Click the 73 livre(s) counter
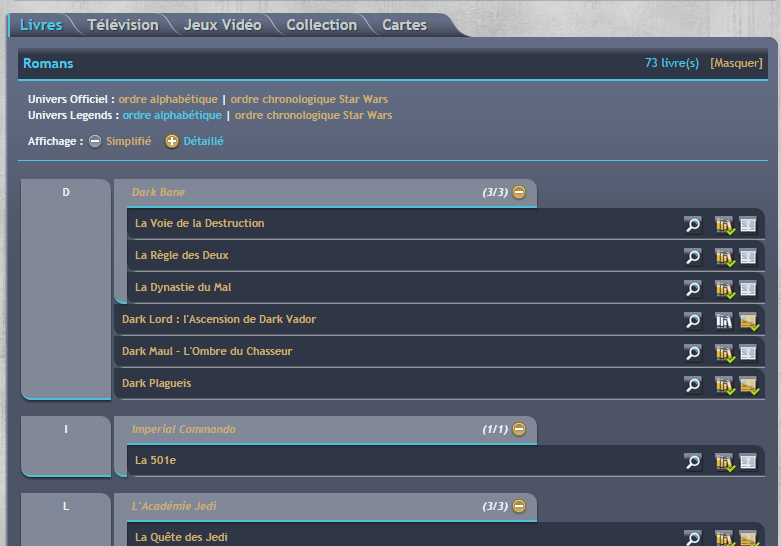Screen dimensions: 781x546 (x=672, y=63)
